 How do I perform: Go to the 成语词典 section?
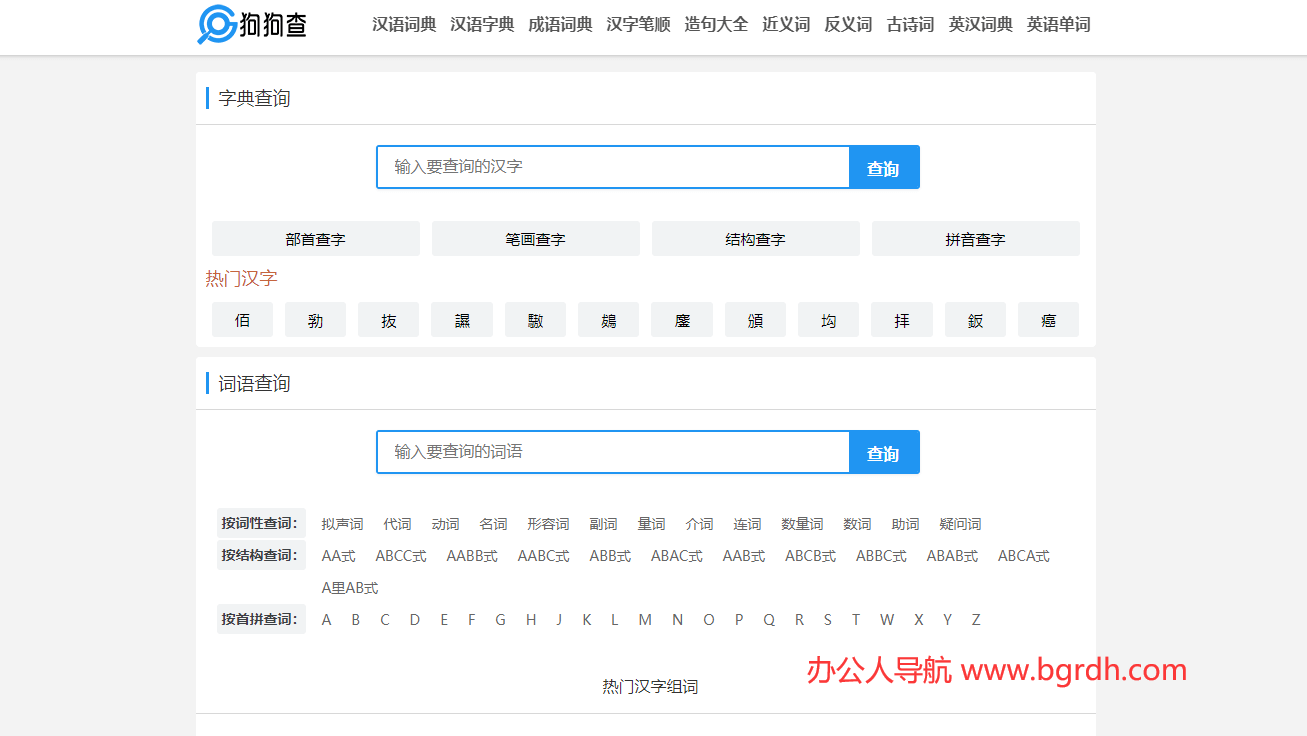coord(560,25)
